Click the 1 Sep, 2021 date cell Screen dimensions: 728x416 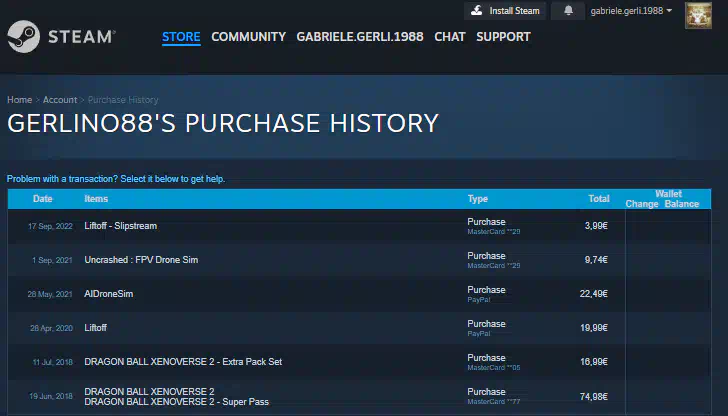52,260
